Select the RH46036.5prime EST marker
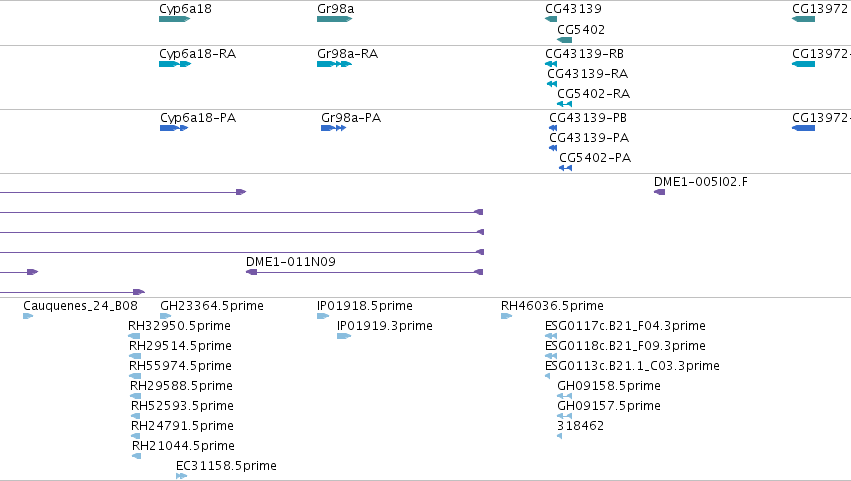This screenshot has height=481, width=851. (x=506, y=316)
